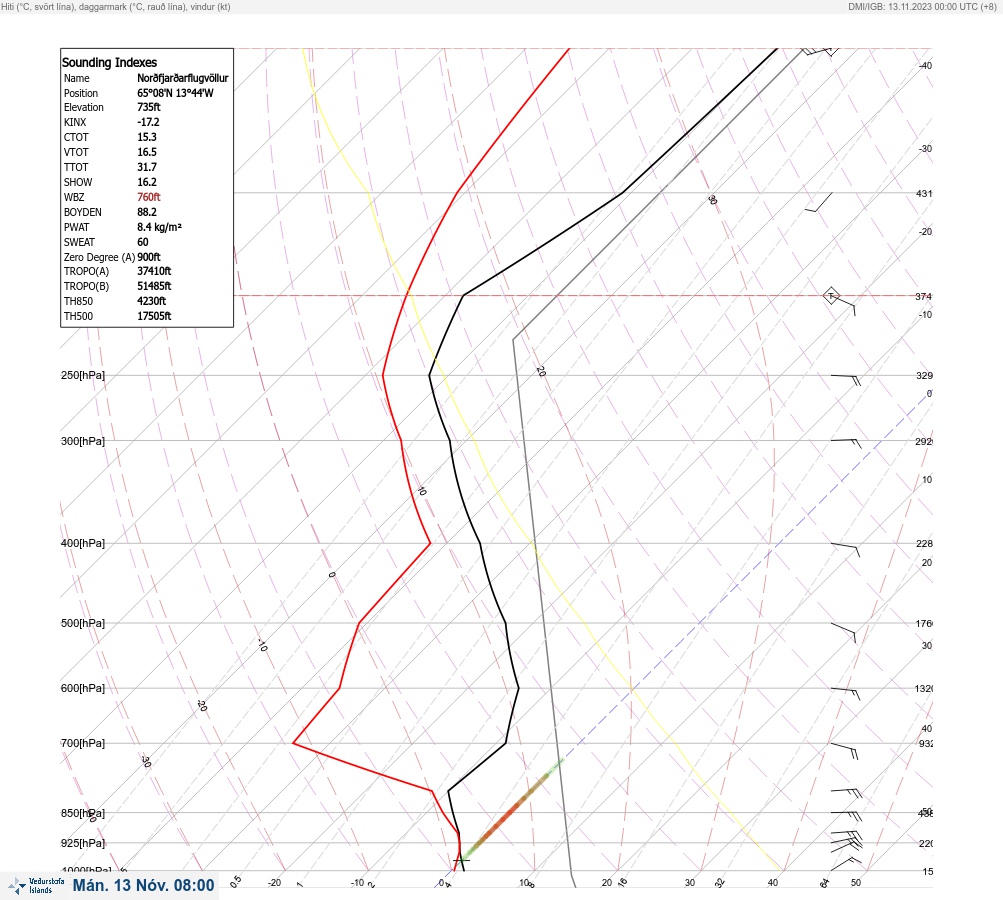Click the TH500 value '17505ft'
The width and height of the screenshot is (1003, 900).
pyautogui.click(x=154, y=316)
